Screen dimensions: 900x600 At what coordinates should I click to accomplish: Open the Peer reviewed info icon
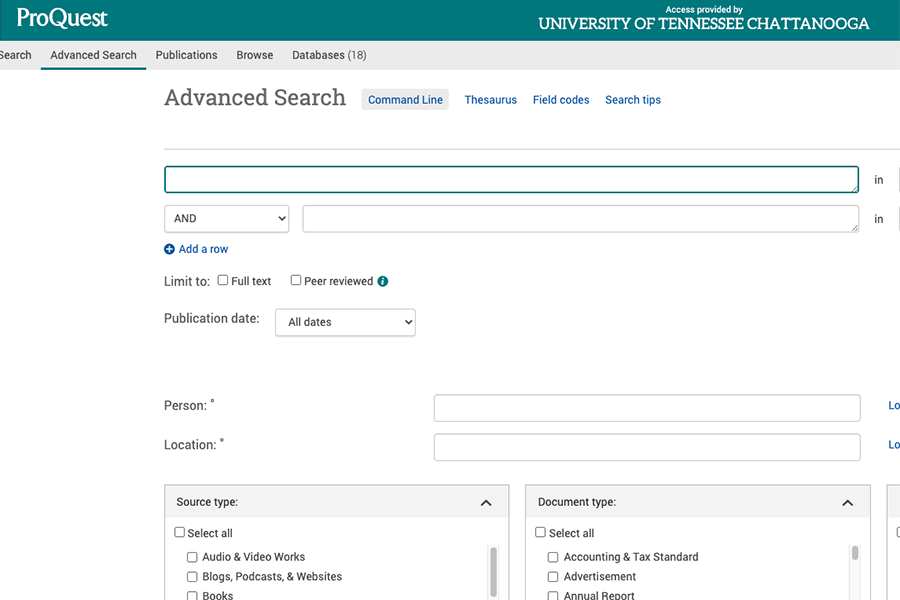click(383, 281)
